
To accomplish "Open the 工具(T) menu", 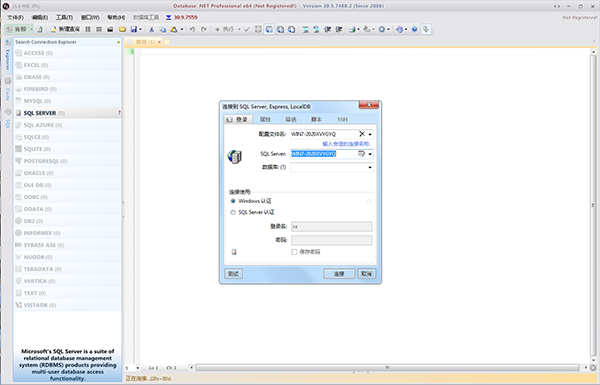I will click(x=64, y=17).
